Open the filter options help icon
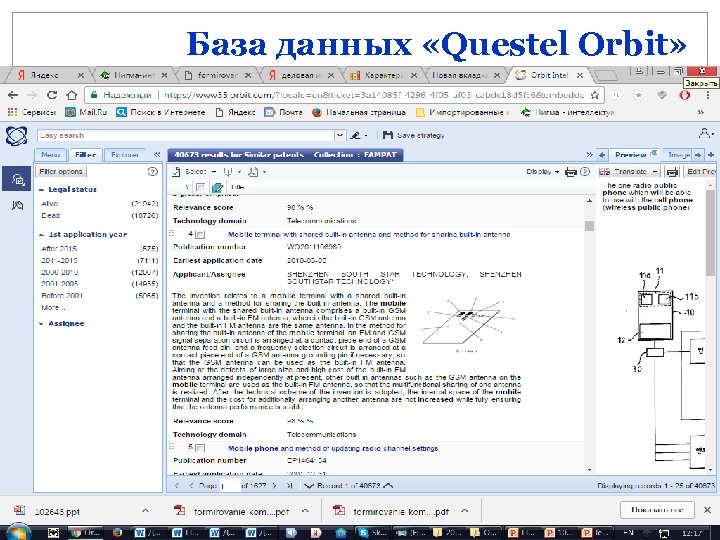Image resolution: width=720 pixels, height=540 pixels. tap(152, 171)
